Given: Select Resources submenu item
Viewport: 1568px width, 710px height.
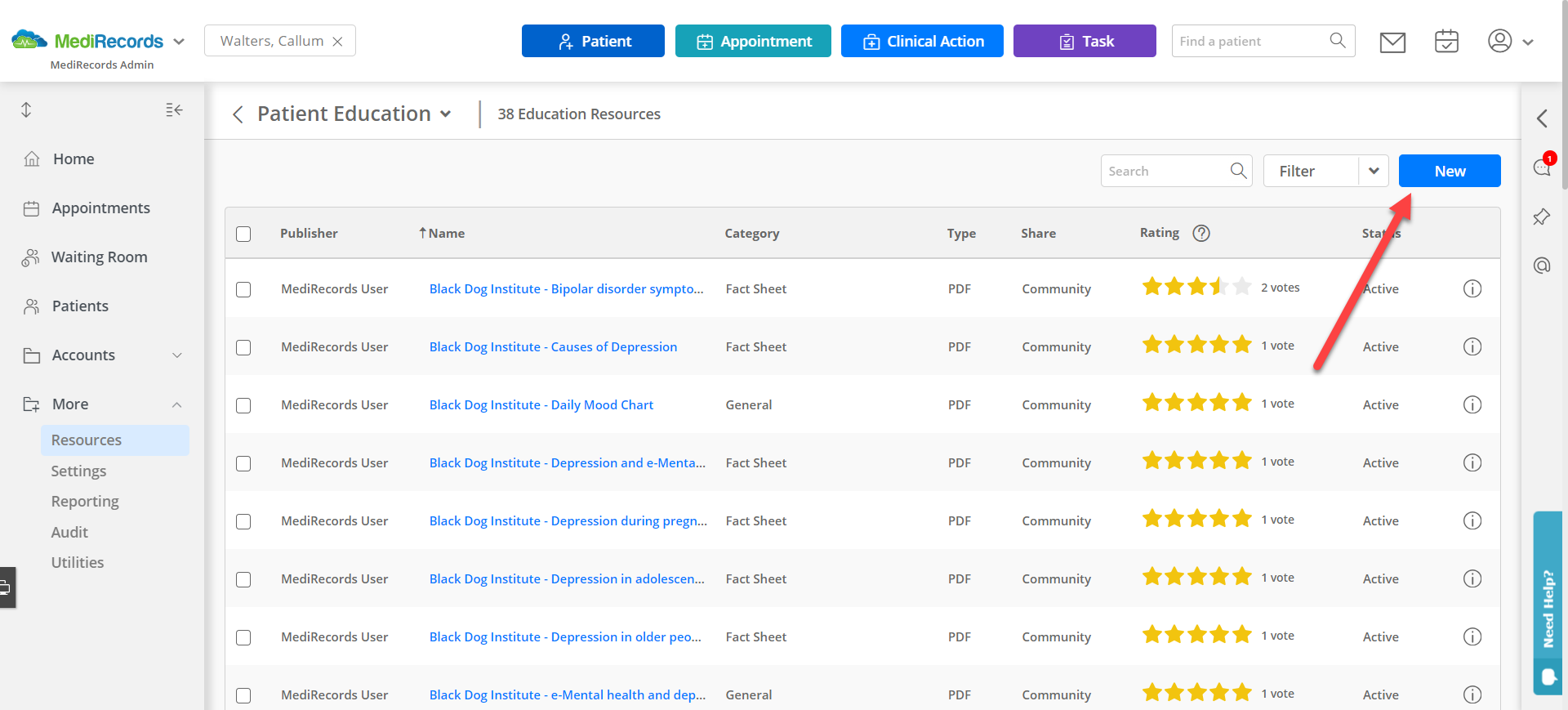Looking at the screenshot, I should (114, 440).
